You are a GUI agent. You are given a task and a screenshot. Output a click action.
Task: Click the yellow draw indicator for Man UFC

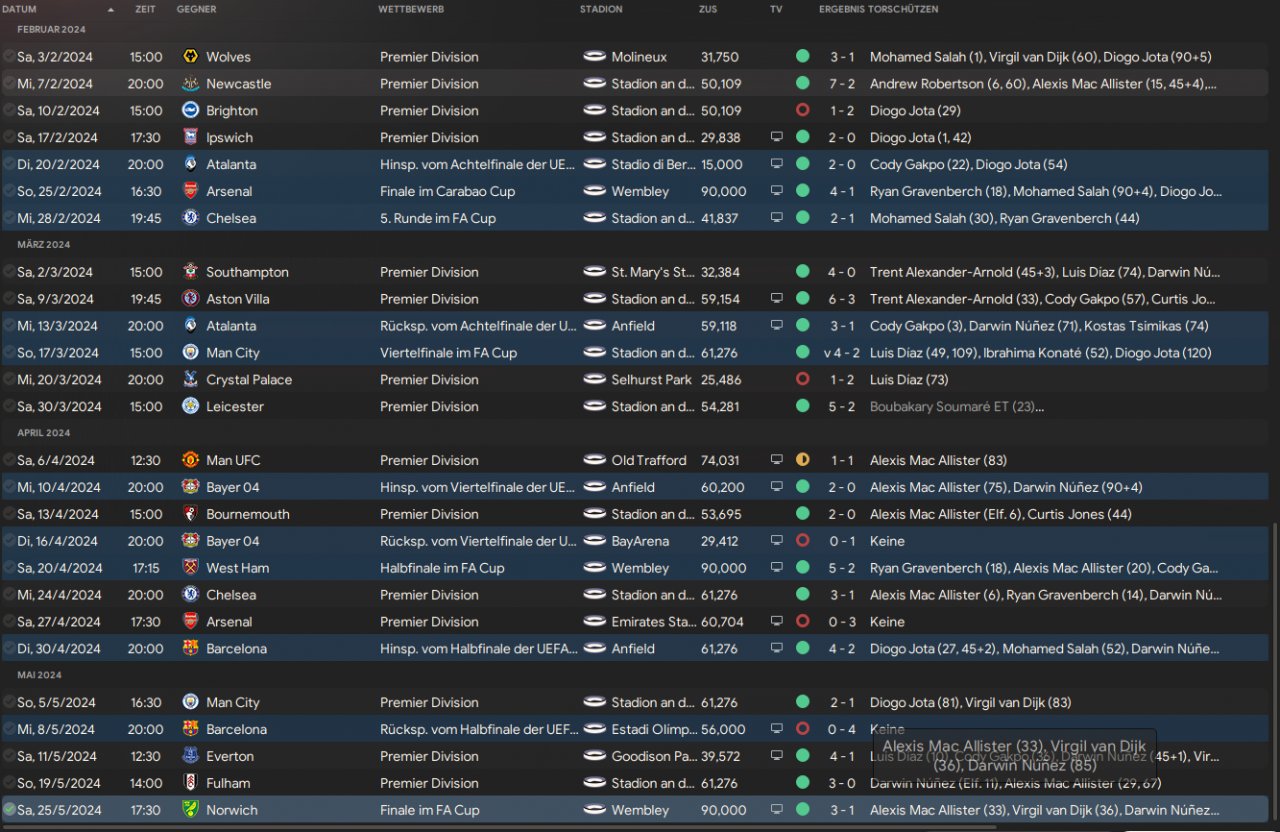[x=802, y=461]
